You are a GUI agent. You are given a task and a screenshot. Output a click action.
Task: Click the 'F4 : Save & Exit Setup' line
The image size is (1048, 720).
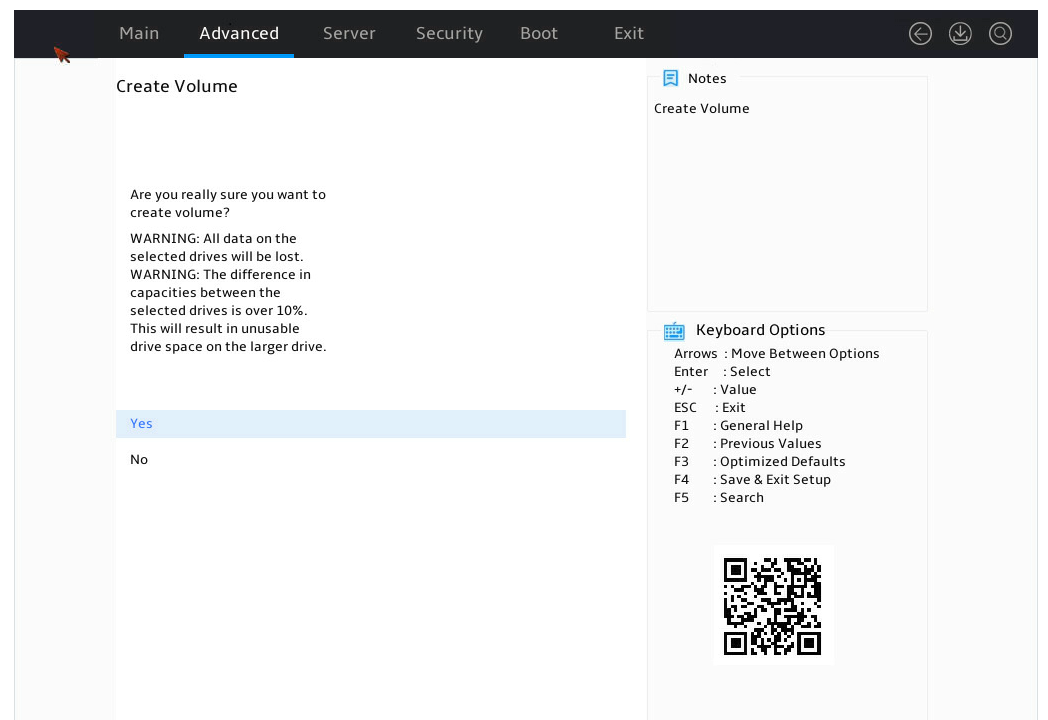[x=753, y=480]
